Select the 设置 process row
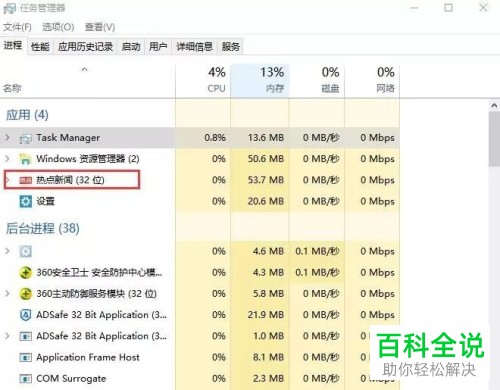This screenshot has height=390, width=500. [x=200, y=201]
